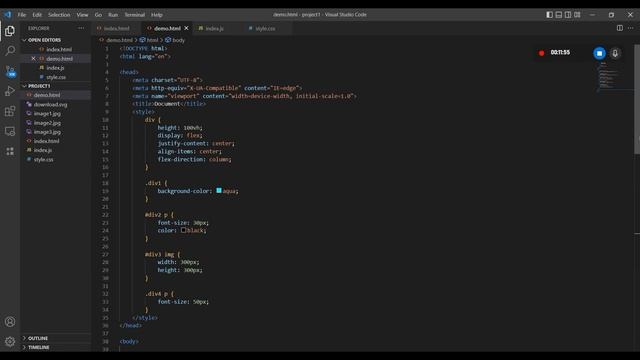Open editor more actions ellipsis
Screen dimensions: 640x360
[631, 28]
